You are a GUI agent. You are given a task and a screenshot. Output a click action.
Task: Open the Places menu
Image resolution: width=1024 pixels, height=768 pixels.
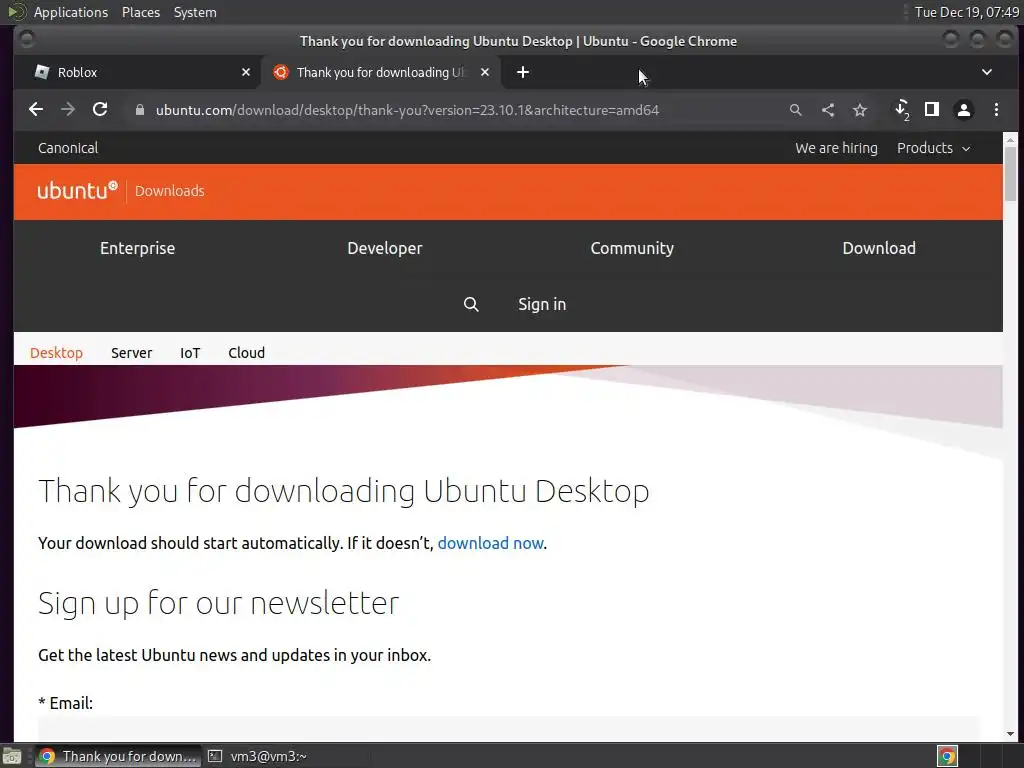(x=141, y=12)
